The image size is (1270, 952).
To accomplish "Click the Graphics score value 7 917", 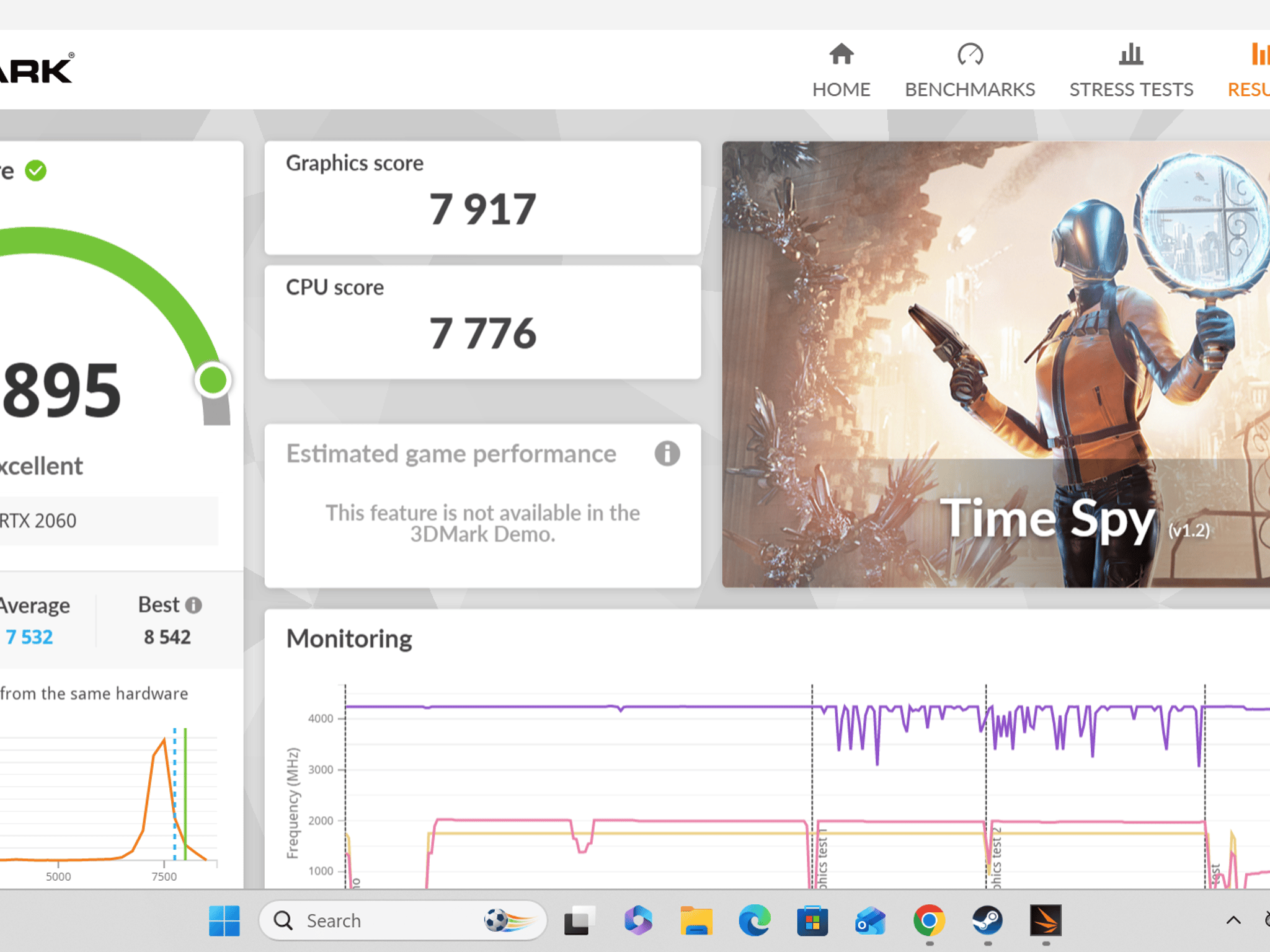I will [x=482, y=209].
